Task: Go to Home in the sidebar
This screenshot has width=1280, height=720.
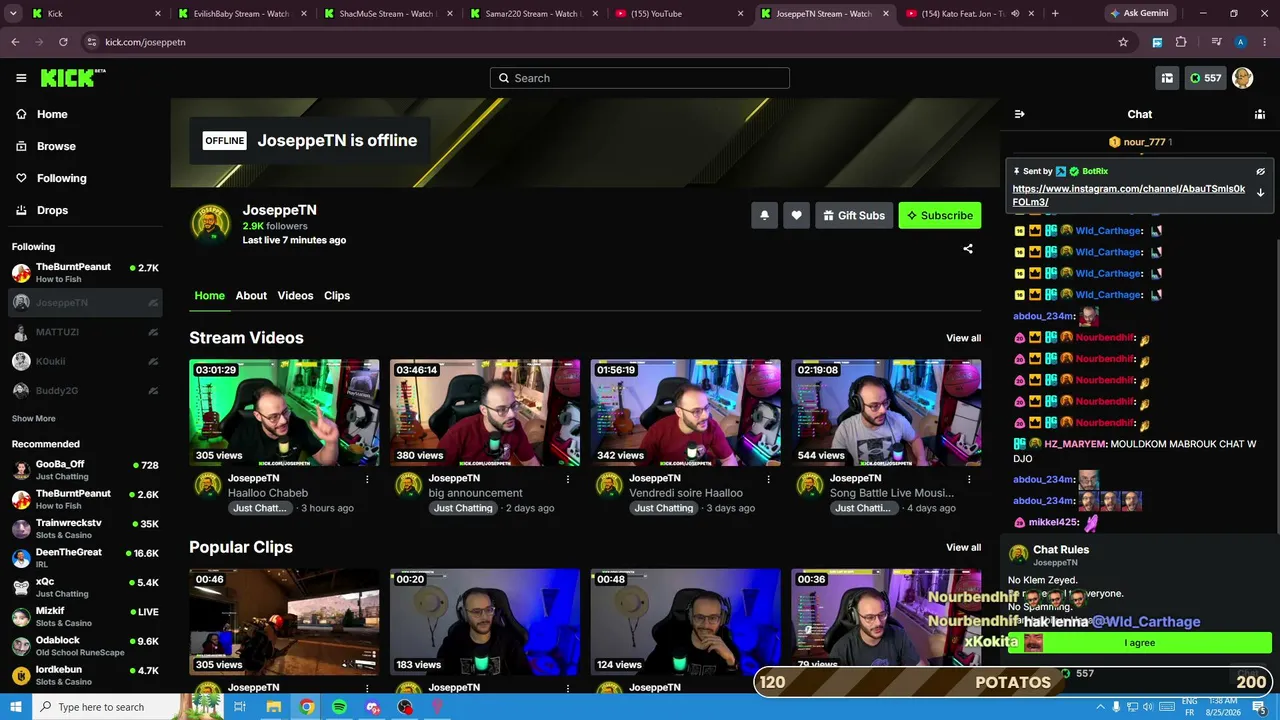Action: (52, 114)
